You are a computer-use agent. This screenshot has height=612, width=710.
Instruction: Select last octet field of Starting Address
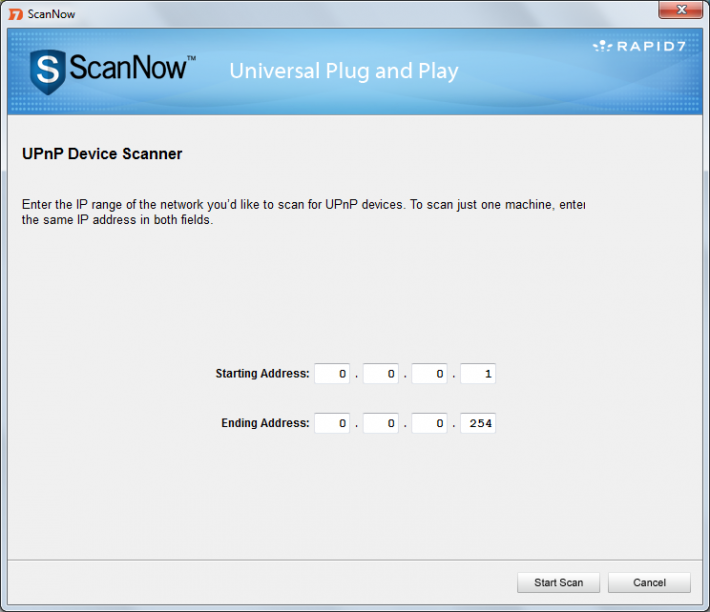click(x=478, y=373)
